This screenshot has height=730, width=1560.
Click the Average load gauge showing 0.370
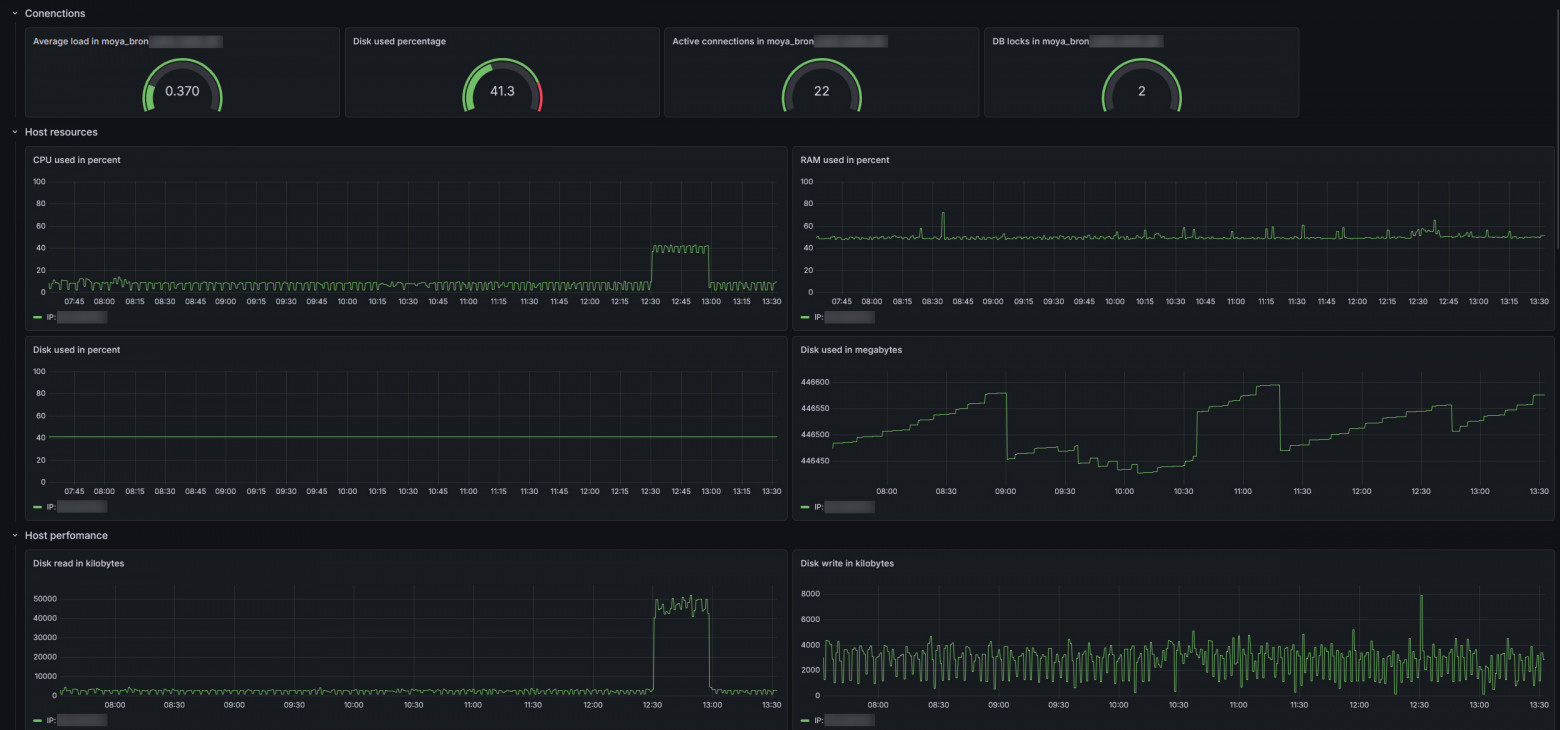182,87
